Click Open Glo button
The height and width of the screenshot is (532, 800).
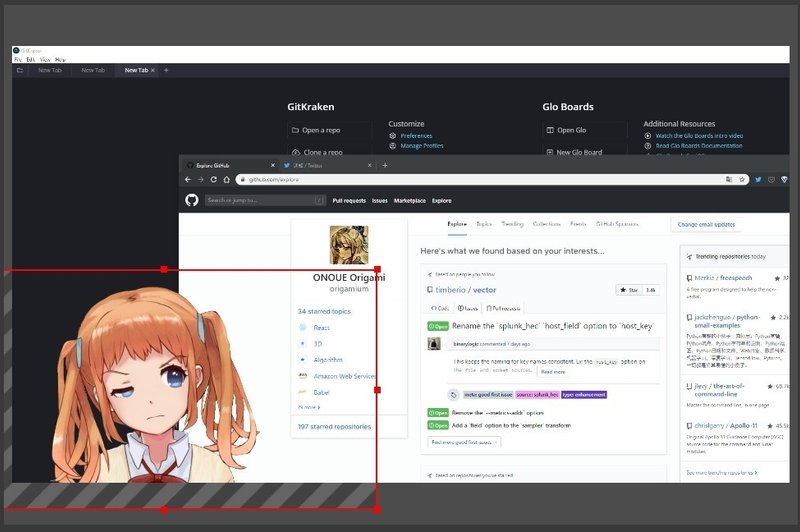click(x=585, y=130)
